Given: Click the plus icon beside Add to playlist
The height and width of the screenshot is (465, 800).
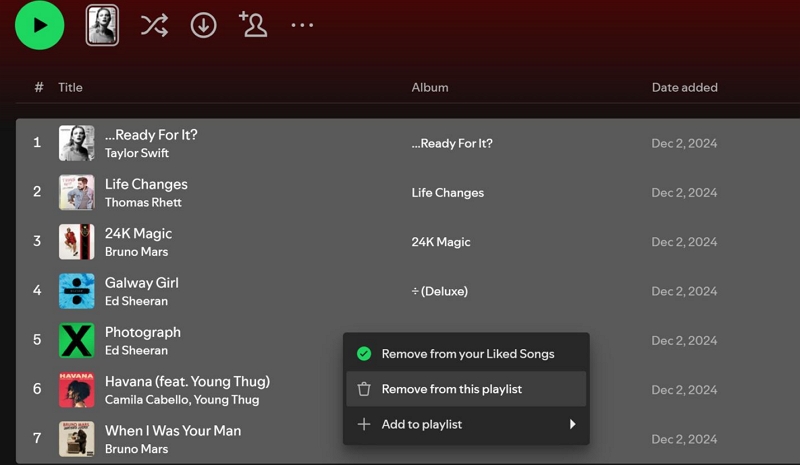Looking at the screenshot, I should 364,424.
